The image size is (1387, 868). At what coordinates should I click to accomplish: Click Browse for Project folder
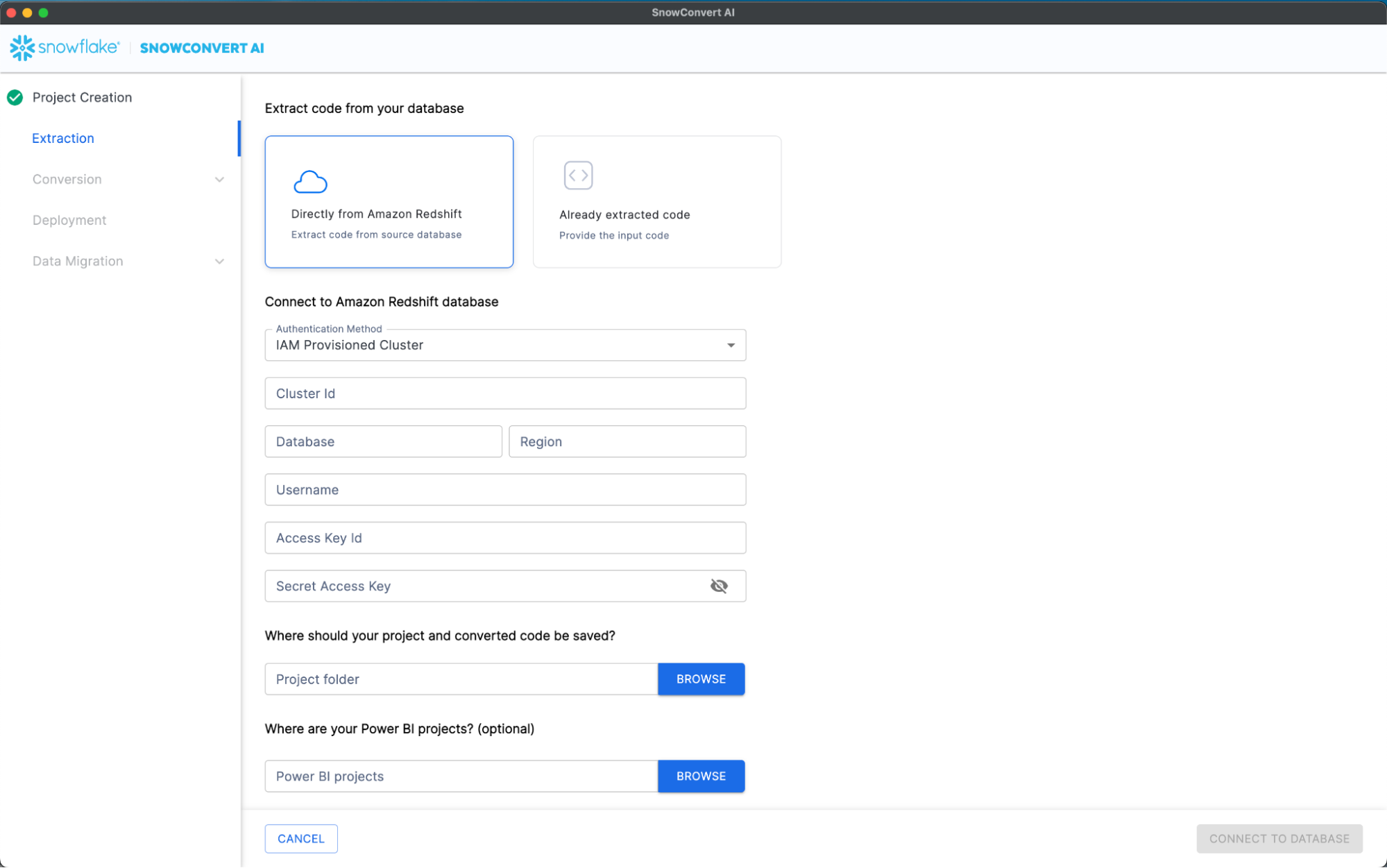(701, 679)
